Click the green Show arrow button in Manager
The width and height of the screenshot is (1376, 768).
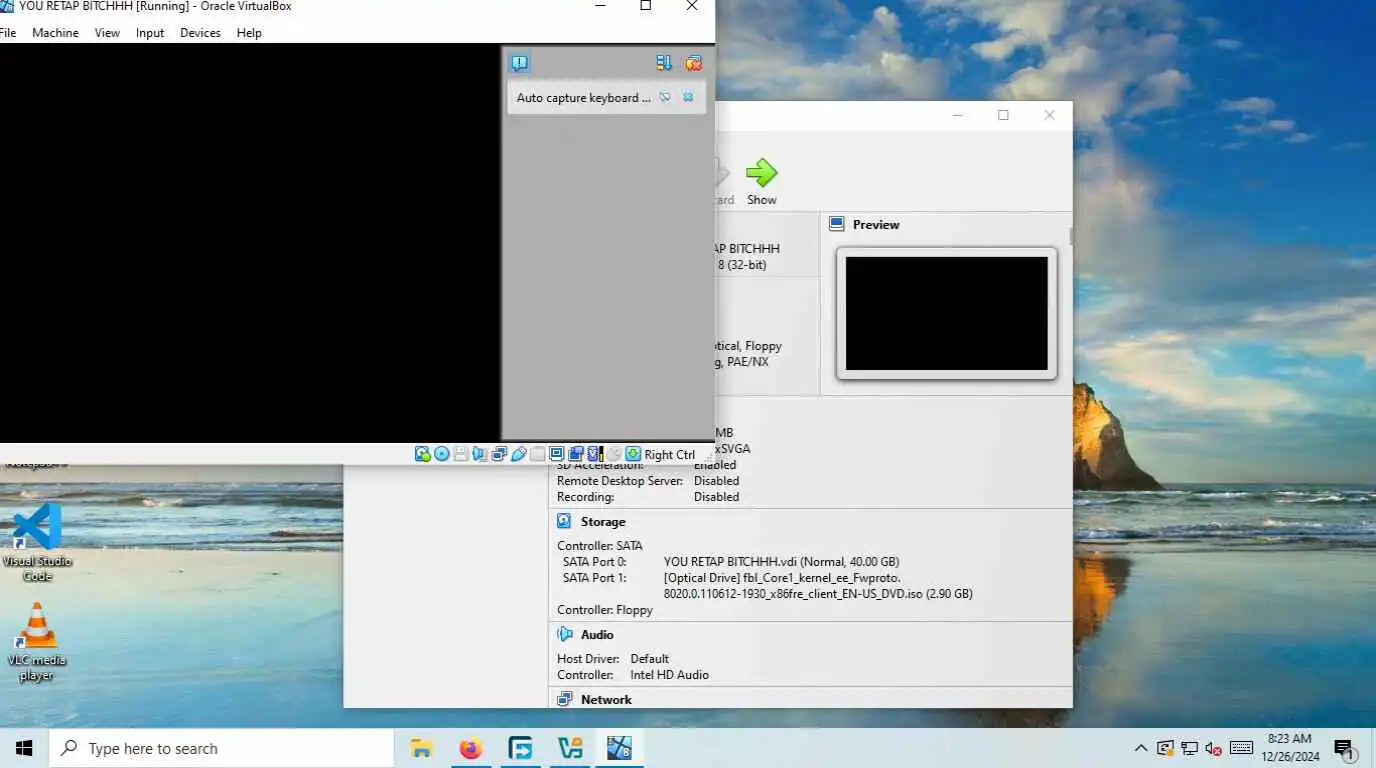pos(762,181)
